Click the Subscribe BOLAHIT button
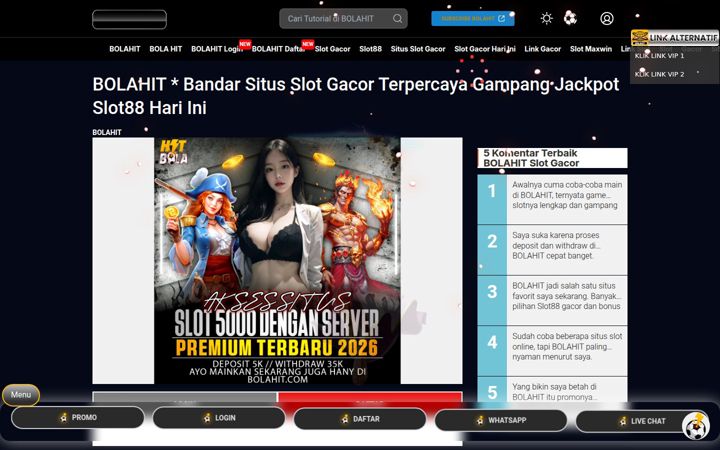Image resolution: width=720 pixels, height=450 pixels. point(472,18)
